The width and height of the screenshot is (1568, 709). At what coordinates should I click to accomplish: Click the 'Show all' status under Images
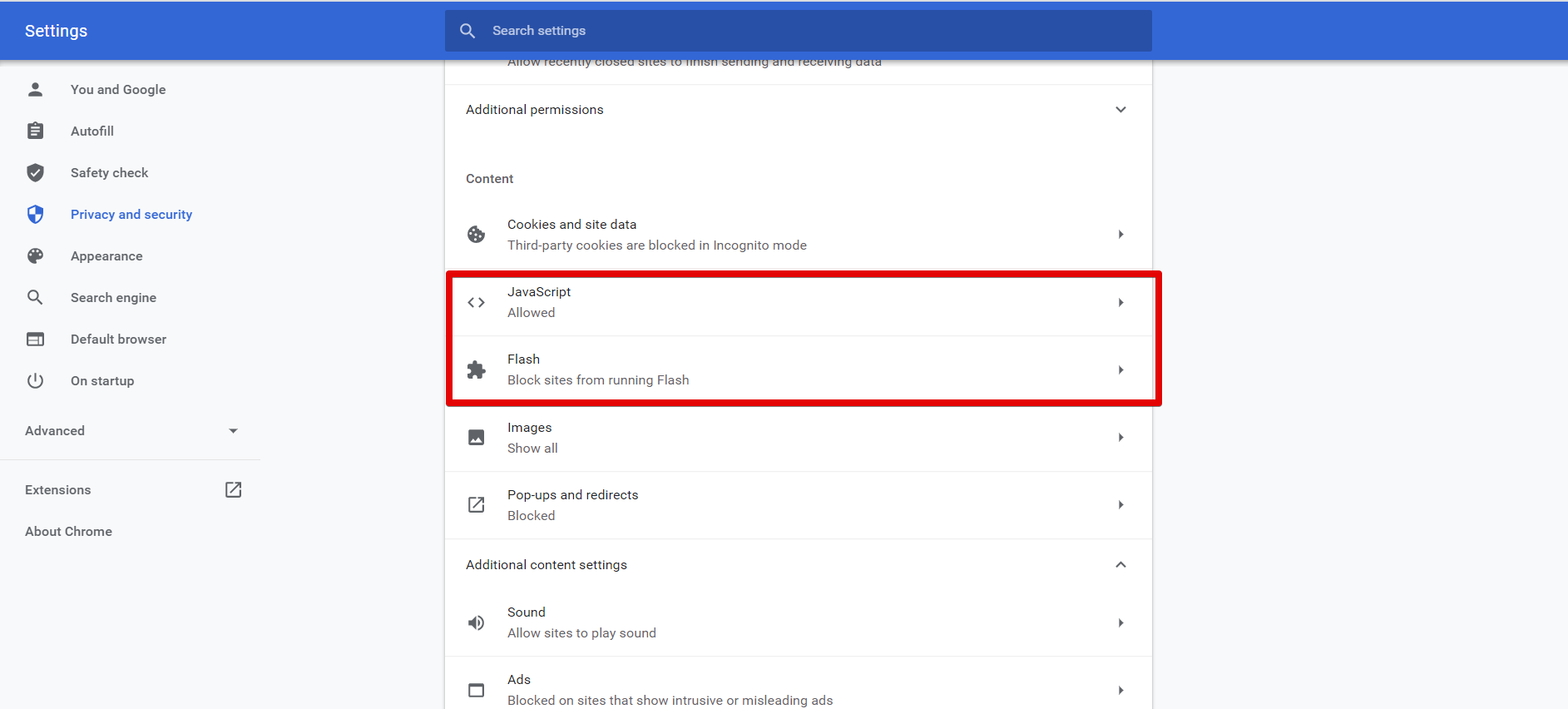click(x=532, y=448)
